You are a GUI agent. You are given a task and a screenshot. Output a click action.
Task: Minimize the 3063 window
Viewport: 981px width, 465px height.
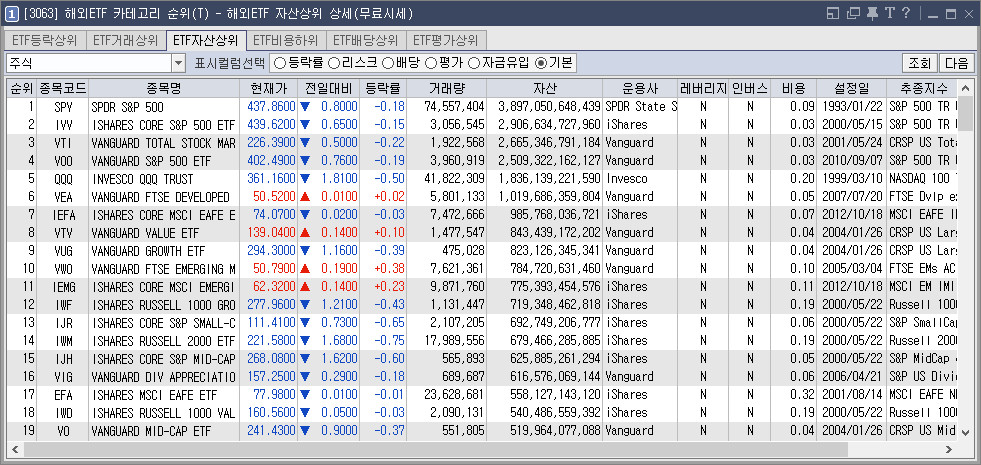click(x=933, y=14)
